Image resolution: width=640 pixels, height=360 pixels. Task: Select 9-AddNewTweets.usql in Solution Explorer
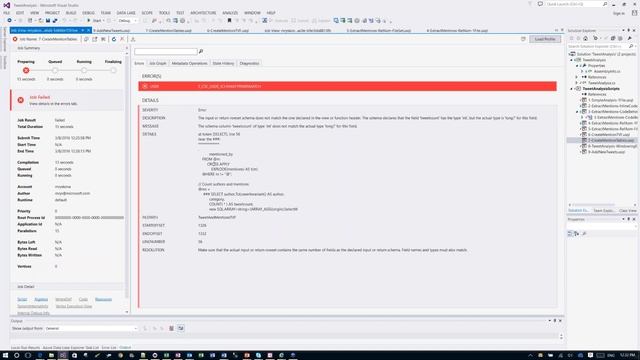pos(607,152)
